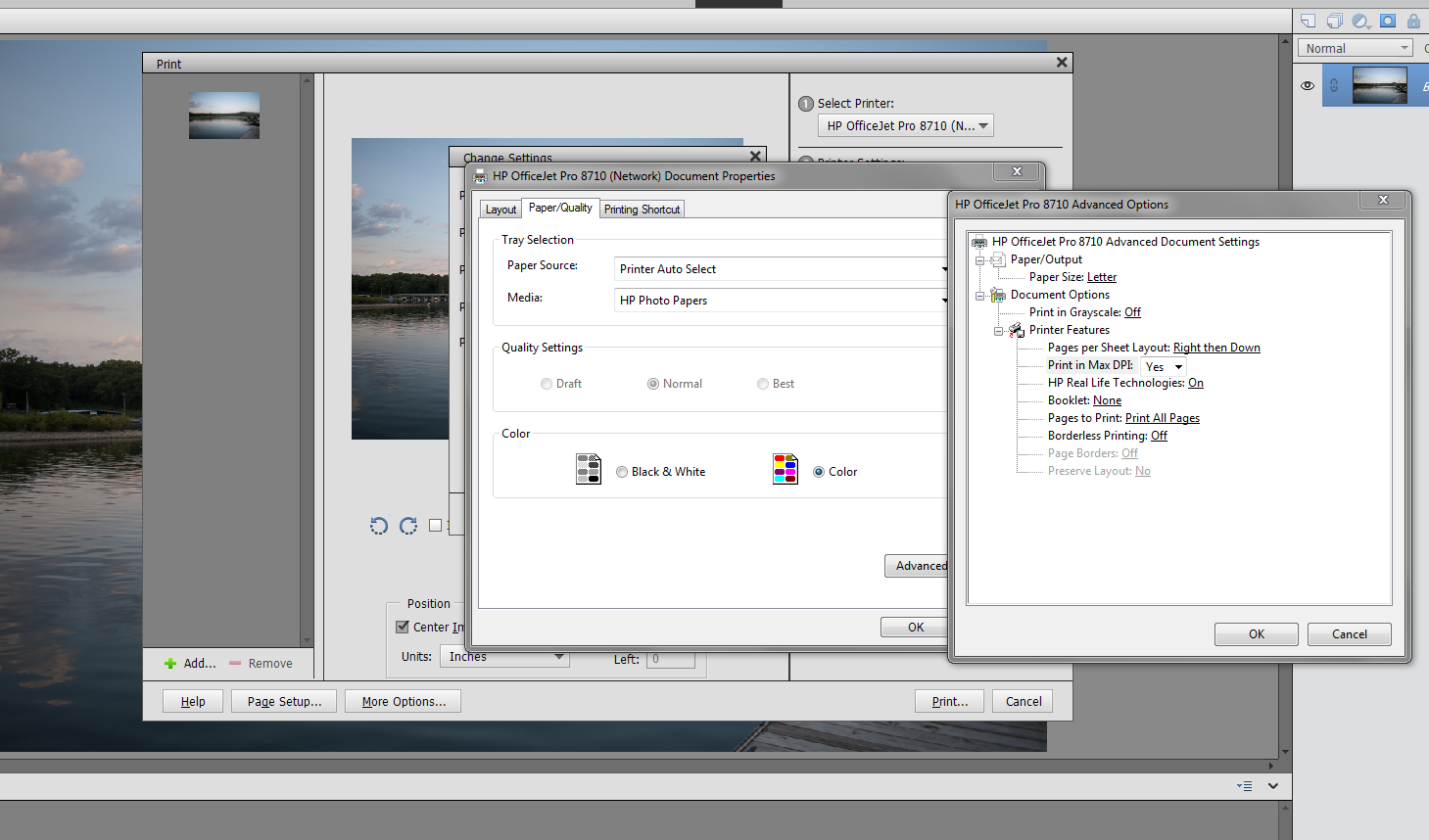This screenshot has width=1429, height=840.
Task: Click the Print dialog list scrollbar up arrow
Action: click(307, 80)
